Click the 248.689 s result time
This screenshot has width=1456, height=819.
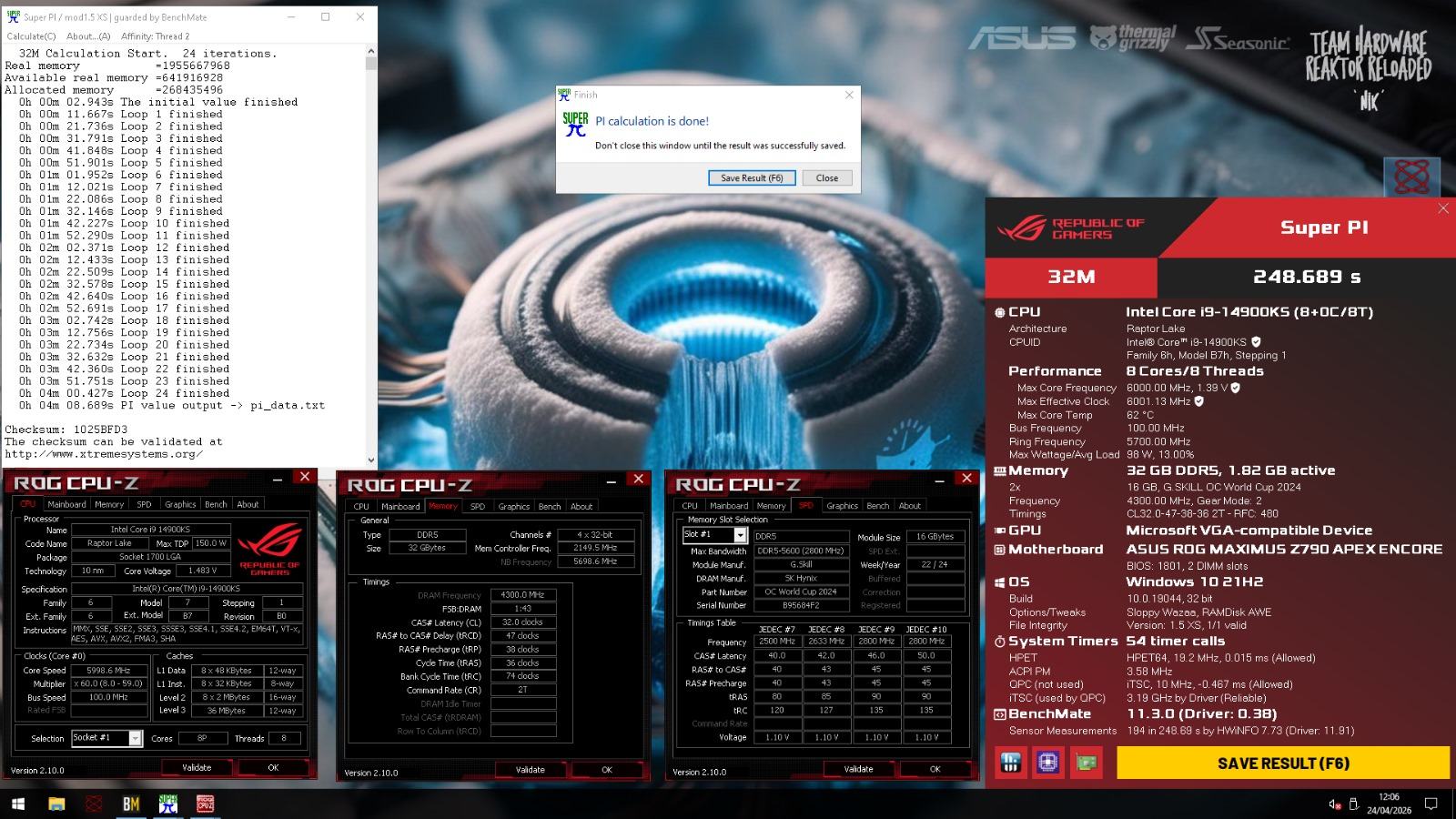pos(1307,277)
